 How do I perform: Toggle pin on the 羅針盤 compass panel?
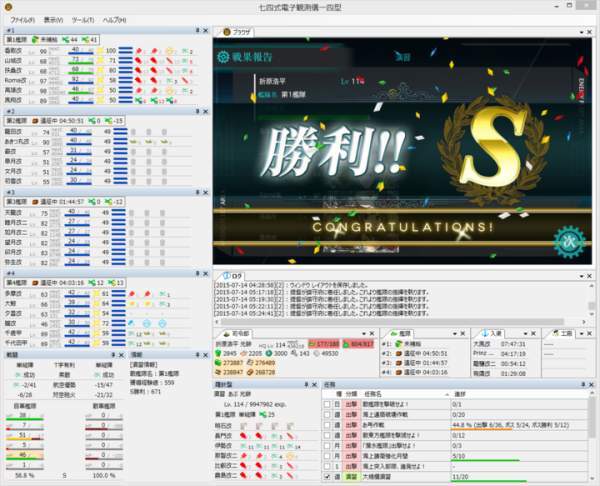(x=306, y=384)
